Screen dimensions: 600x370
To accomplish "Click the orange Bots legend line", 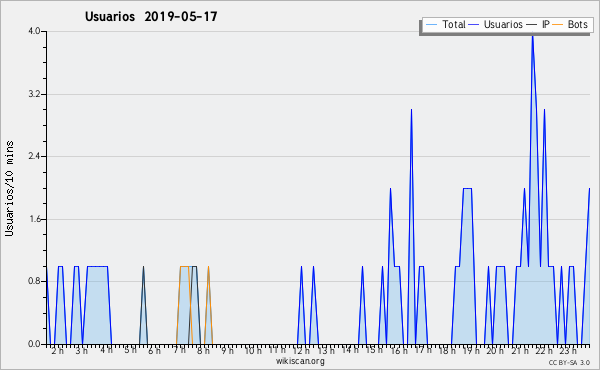I will [558, 25].
